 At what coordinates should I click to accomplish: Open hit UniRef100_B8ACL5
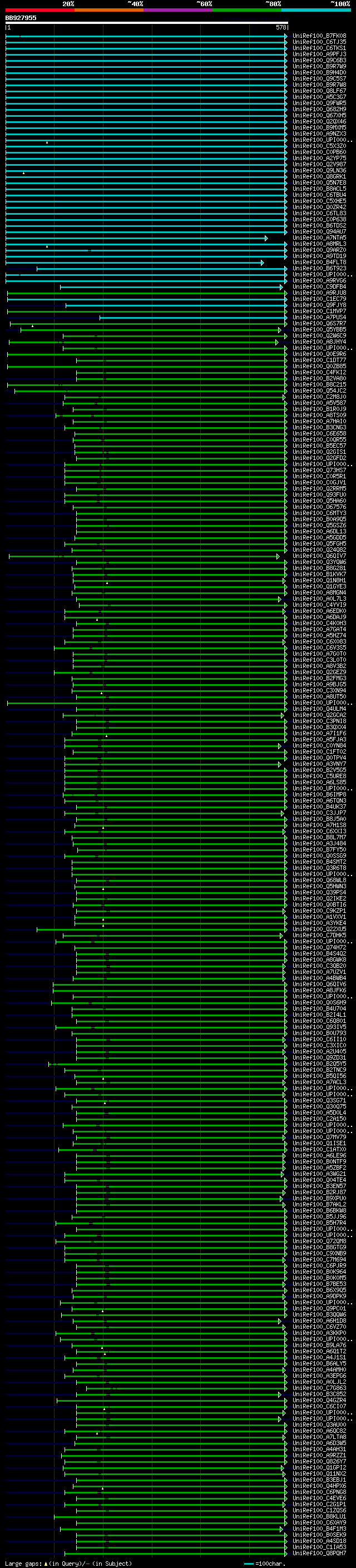(x=319, y=189)
